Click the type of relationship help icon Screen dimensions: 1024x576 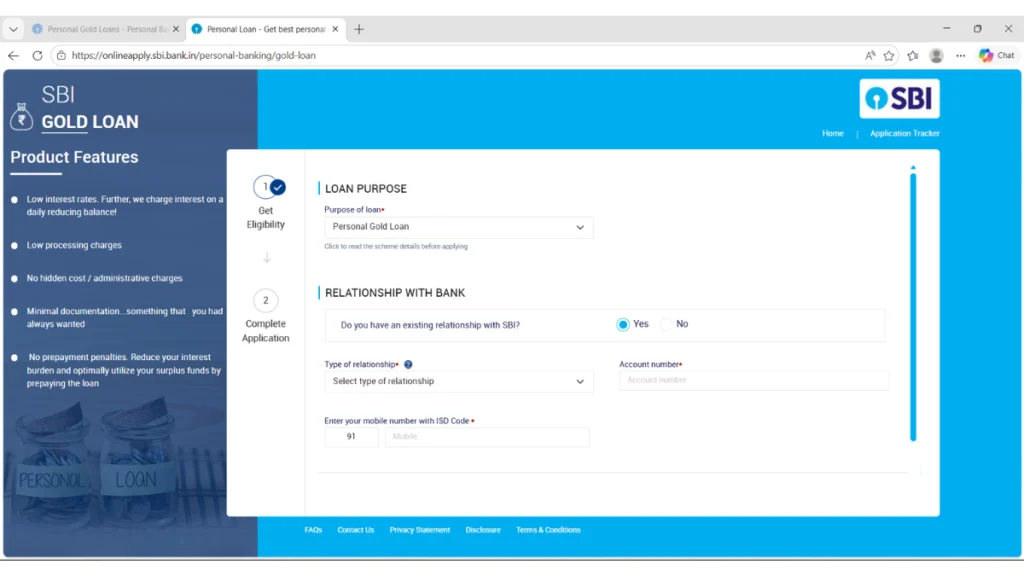pos(408,364)
